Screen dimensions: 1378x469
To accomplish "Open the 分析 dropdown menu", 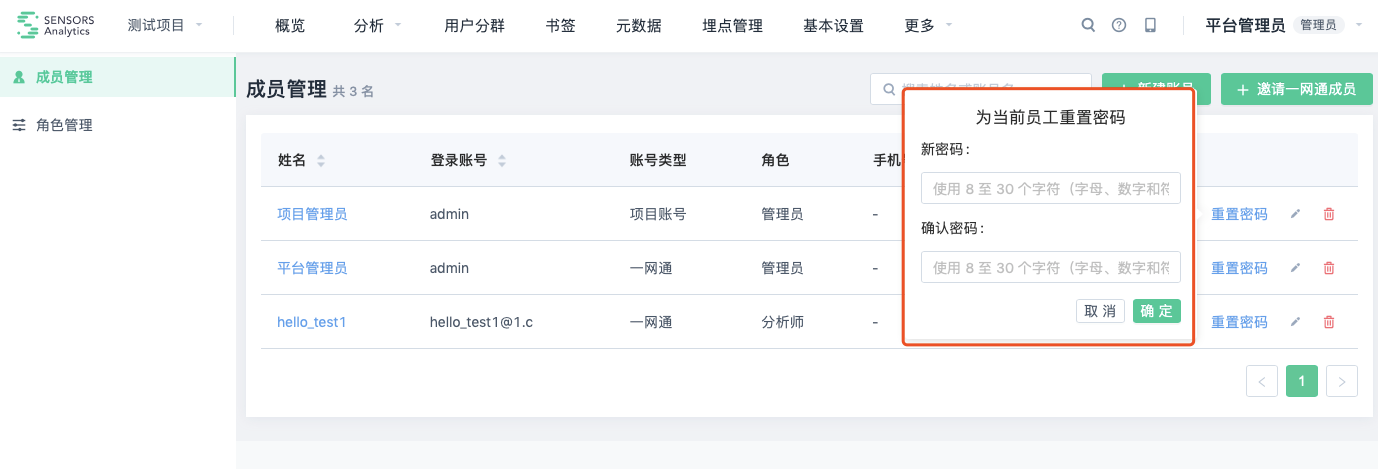I will pyautogui.click(x=378, y=26).
